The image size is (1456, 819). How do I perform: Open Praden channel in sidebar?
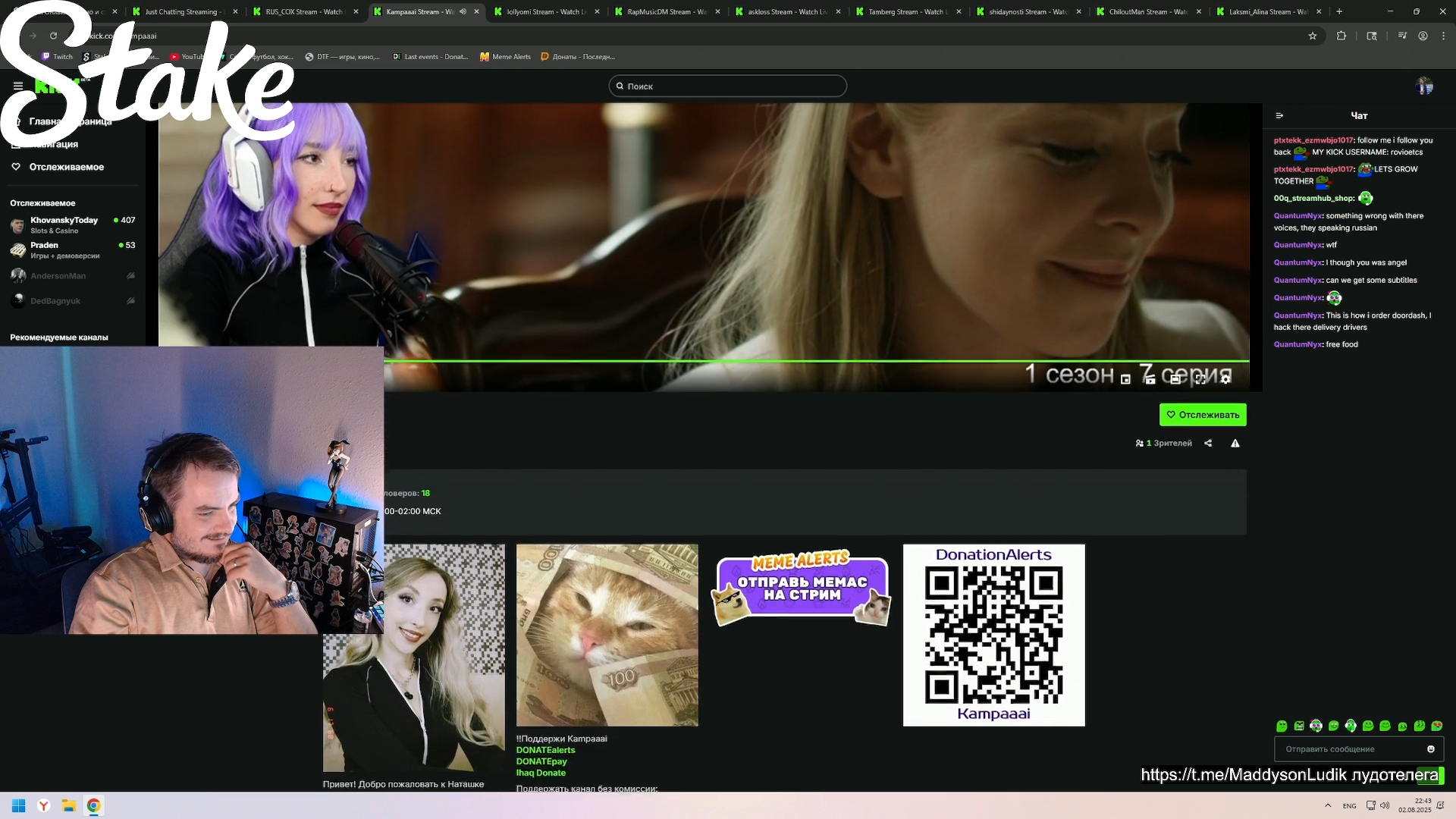click(x=45, y=246)
